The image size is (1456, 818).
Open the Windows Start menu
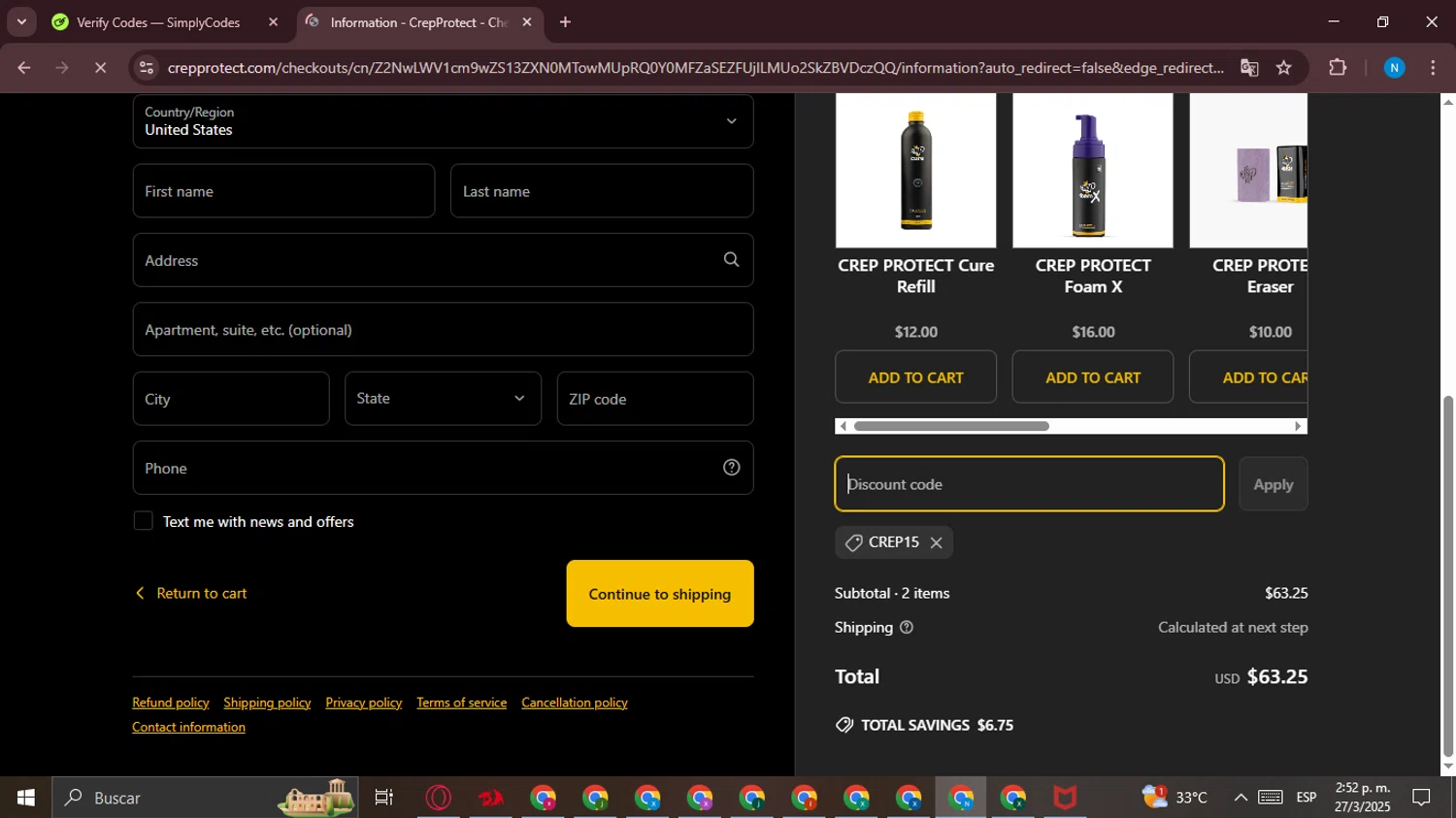coord(26,798)
